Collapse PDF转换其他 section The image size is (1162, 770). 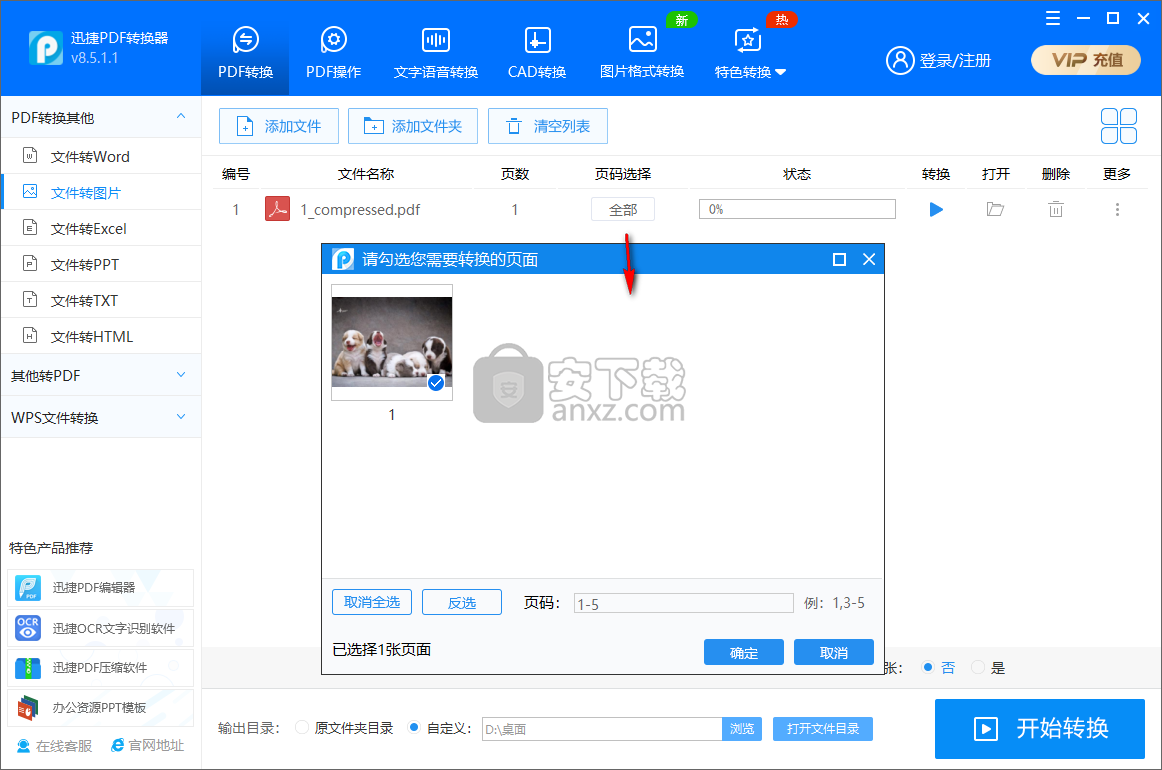101,118
